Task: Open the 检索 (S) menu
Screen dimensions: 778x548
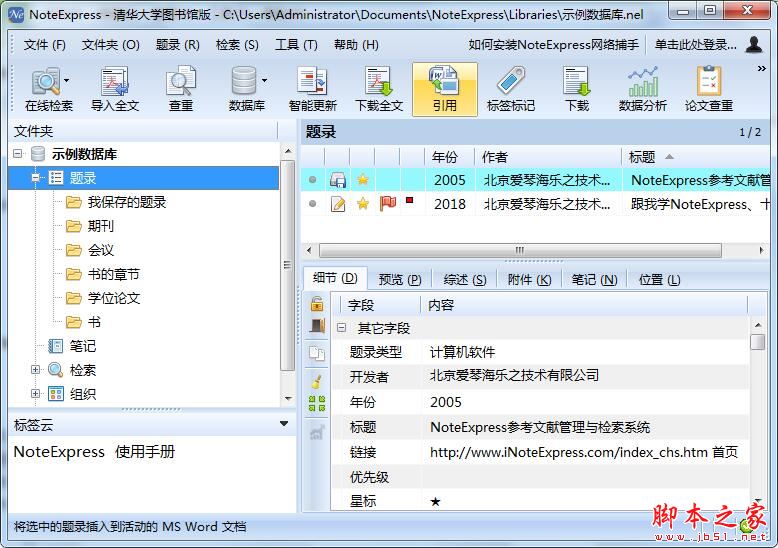Action: click(x=237, y=45)
